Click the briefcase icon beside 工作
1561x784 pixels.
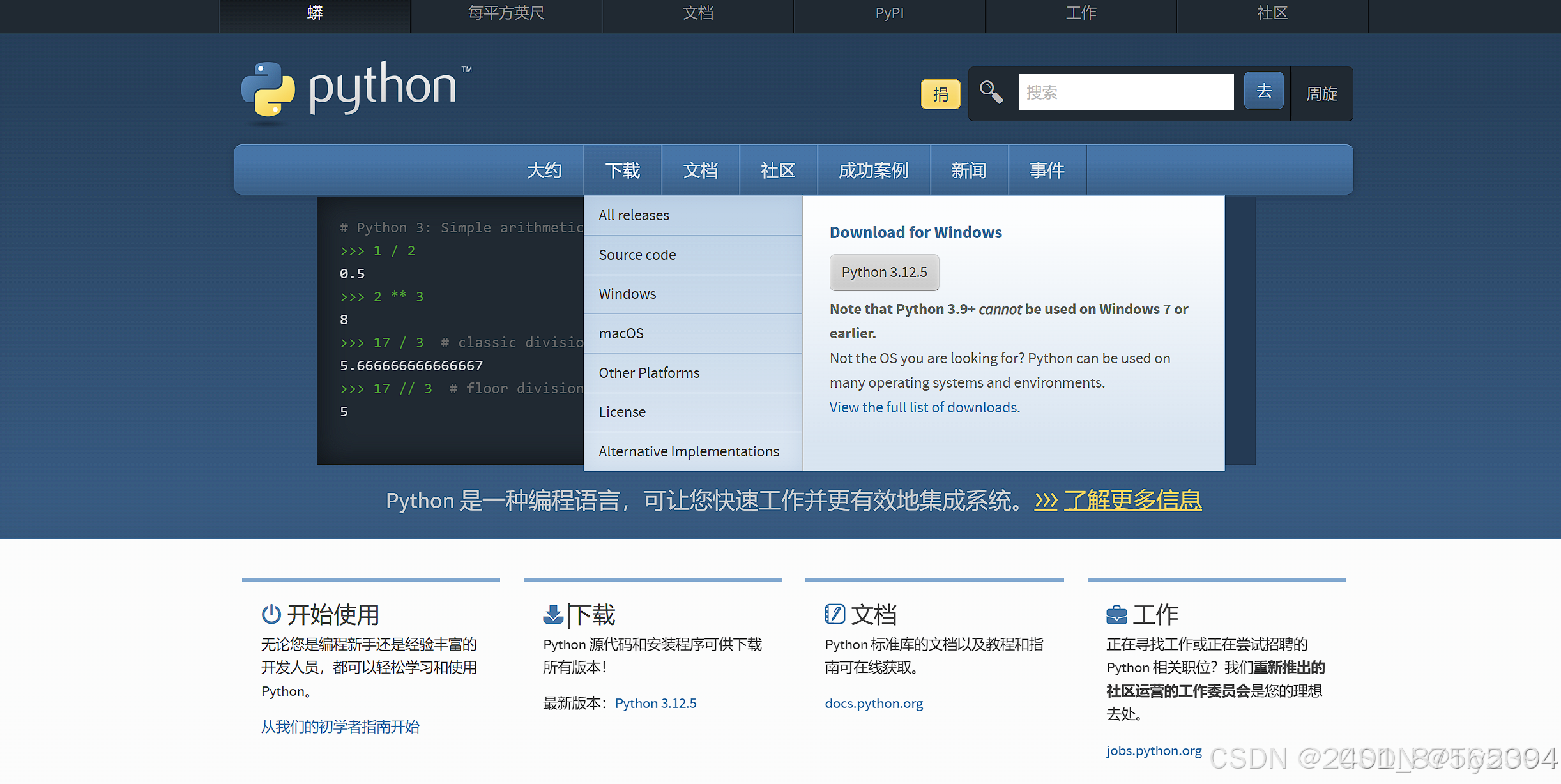pos(1116,615)
